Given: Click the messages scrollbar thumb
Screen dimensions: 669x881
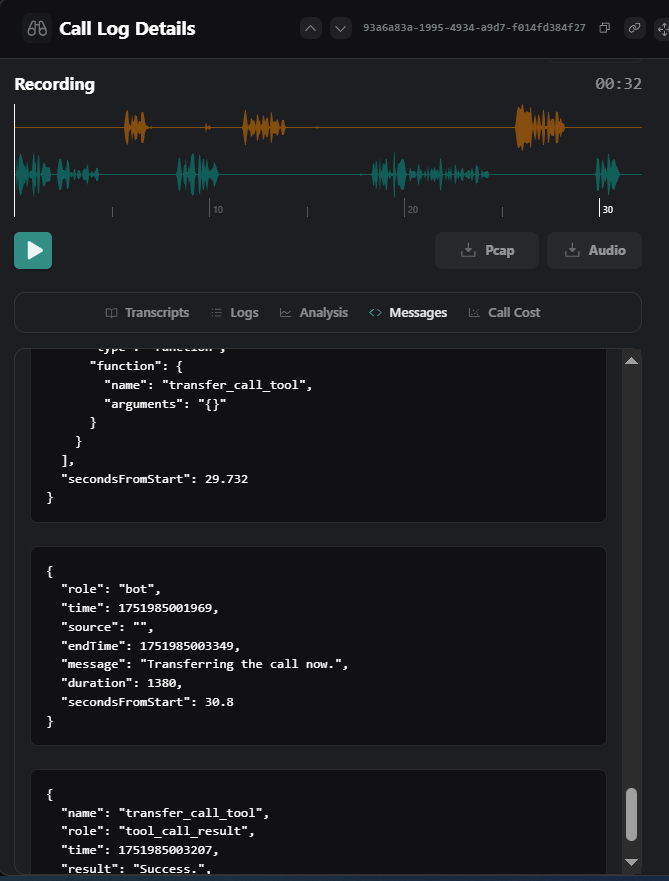Looking at the screenshot, I should 631,814.
